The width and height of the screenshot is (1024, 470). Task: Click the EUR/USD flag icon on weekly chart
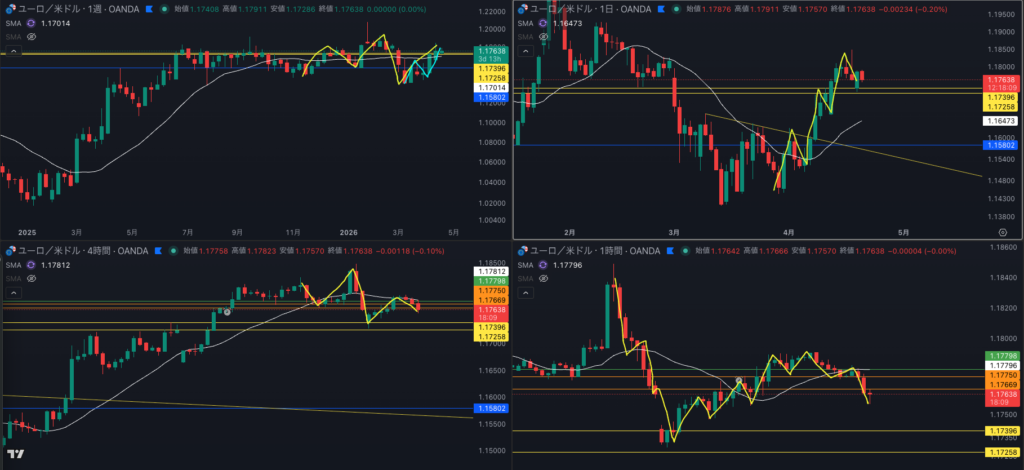[x=11, y=8]
